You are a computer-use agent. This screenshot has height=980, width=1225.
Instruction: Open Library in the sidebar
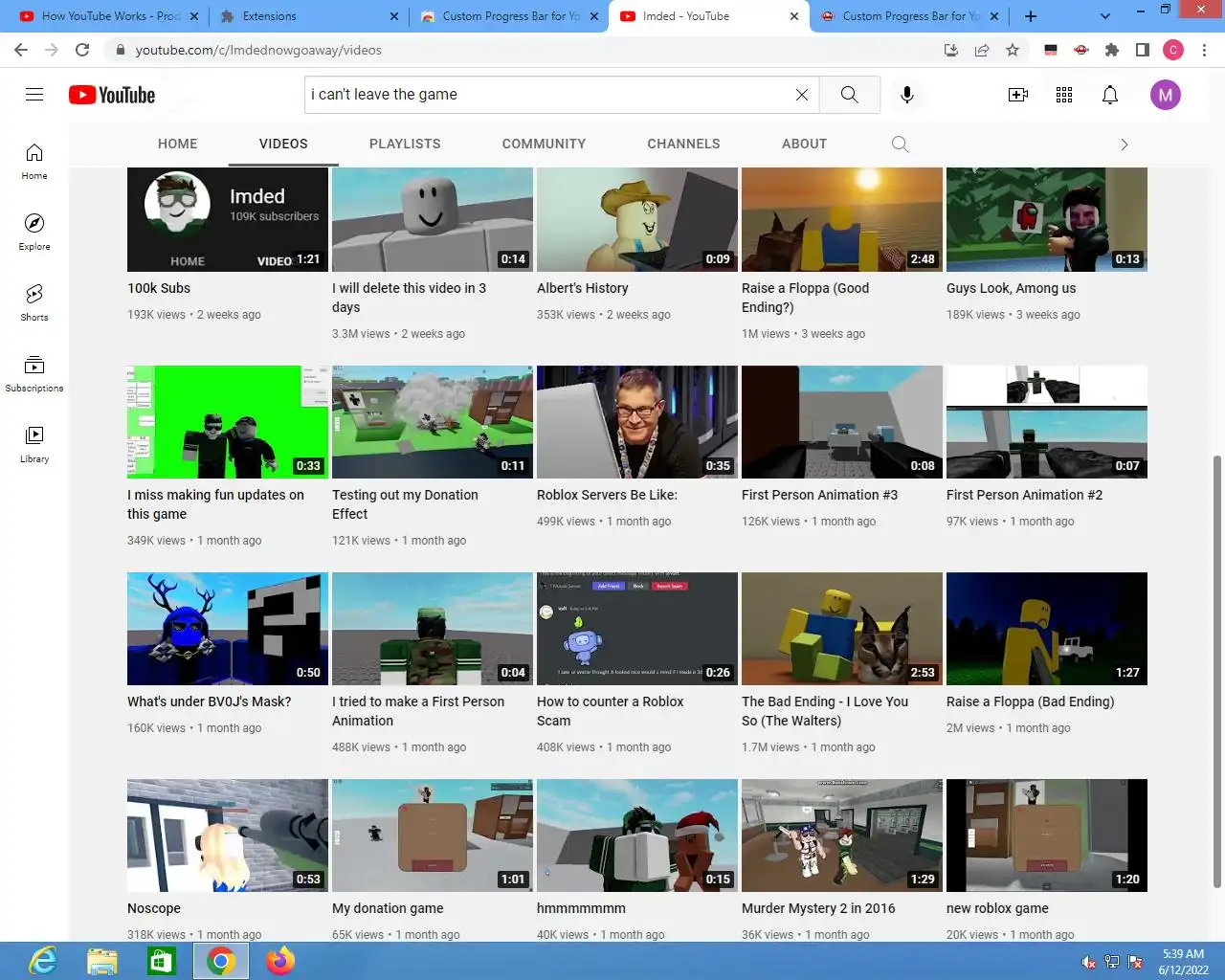34,445
